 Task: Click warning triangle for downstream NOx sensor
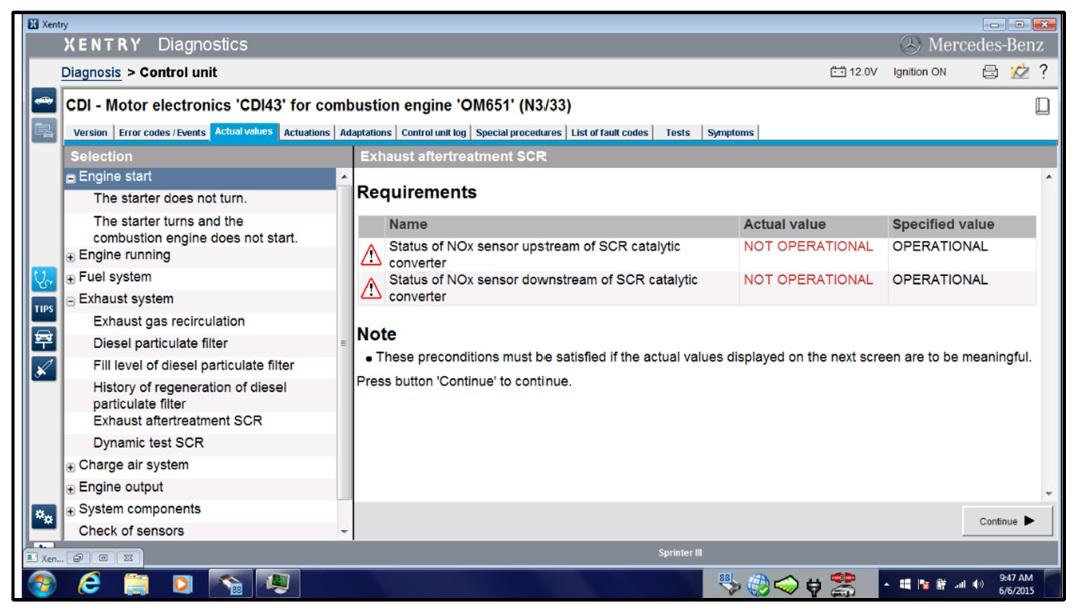click(371, 289)
